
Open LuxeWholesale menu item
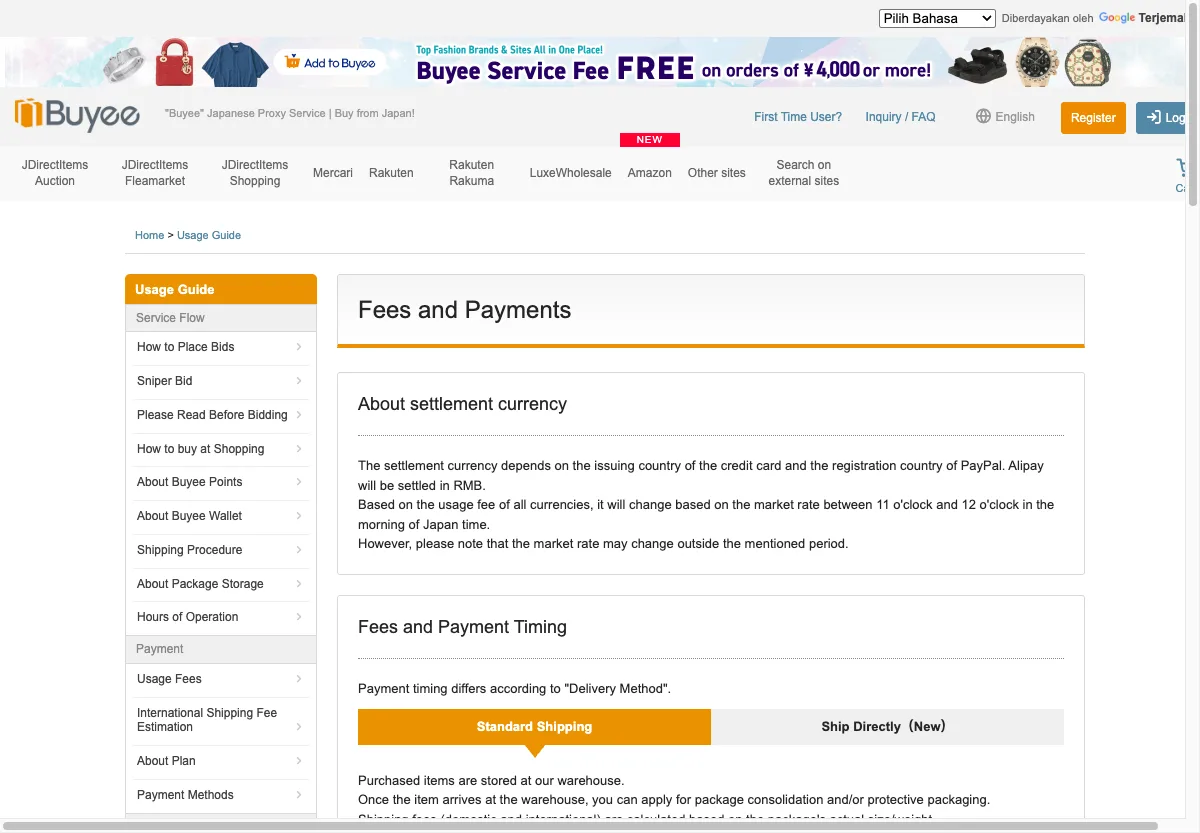[x=570, y=173]
